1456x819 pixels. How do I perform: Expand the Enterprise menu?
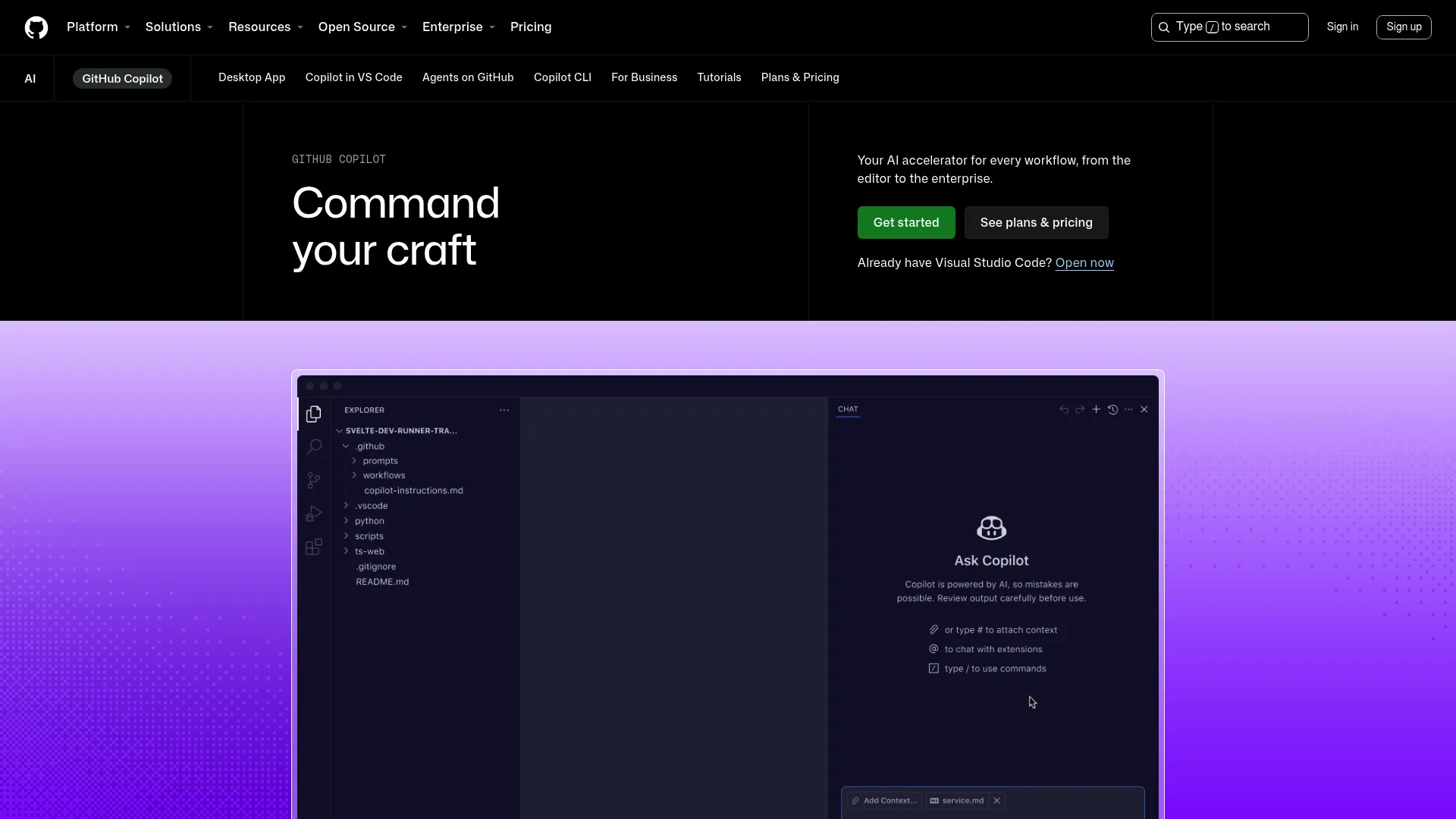pos(459,27)
